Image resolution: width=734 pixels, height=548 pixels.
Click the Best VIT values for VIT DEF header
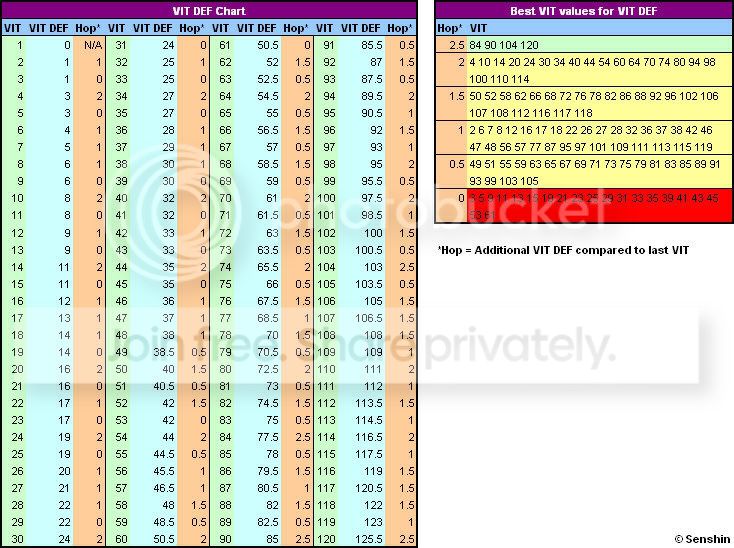click(x=584, y=10)
